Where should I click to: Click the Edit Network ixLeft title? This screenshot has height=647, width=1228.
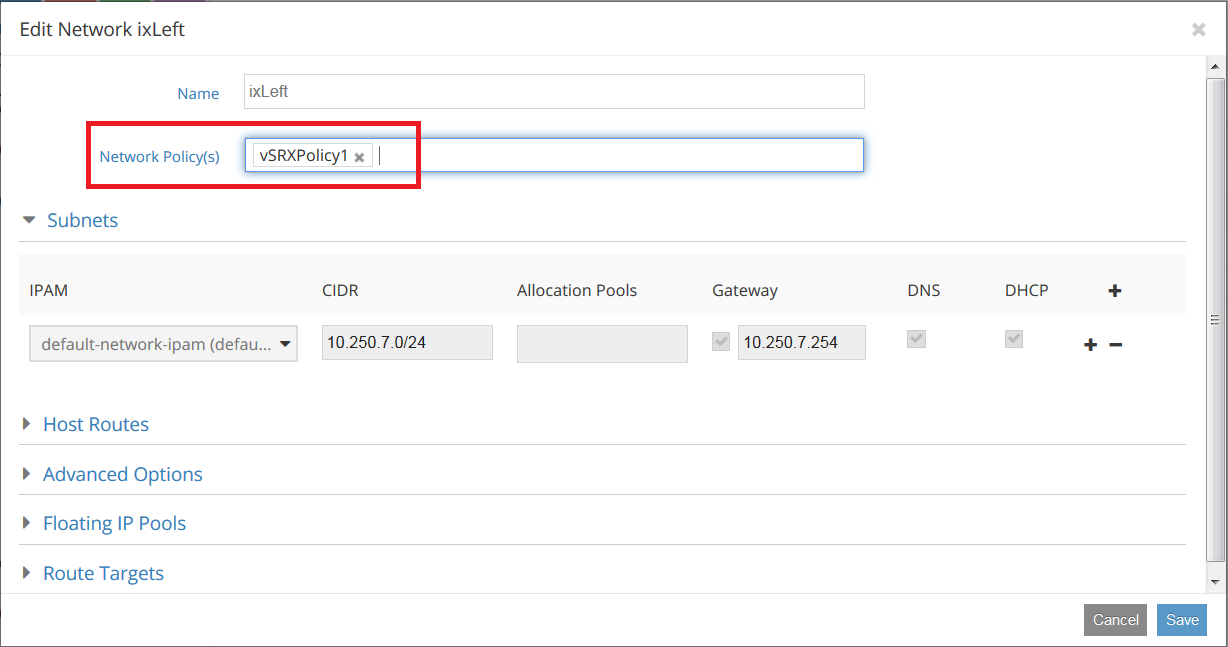[102, 29]
